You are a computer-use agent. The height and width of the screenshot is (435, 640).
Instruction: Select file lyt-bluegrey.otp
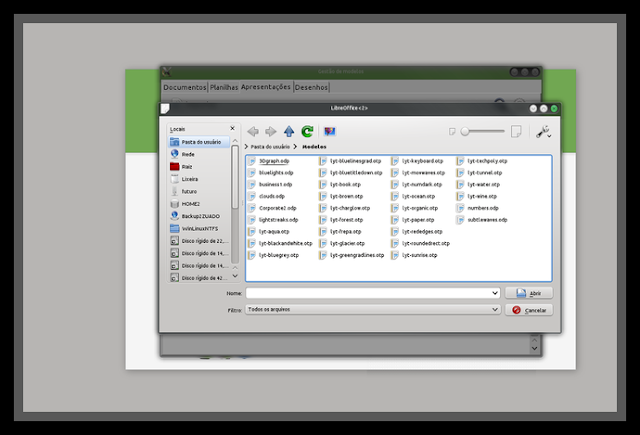coord(273,255)
